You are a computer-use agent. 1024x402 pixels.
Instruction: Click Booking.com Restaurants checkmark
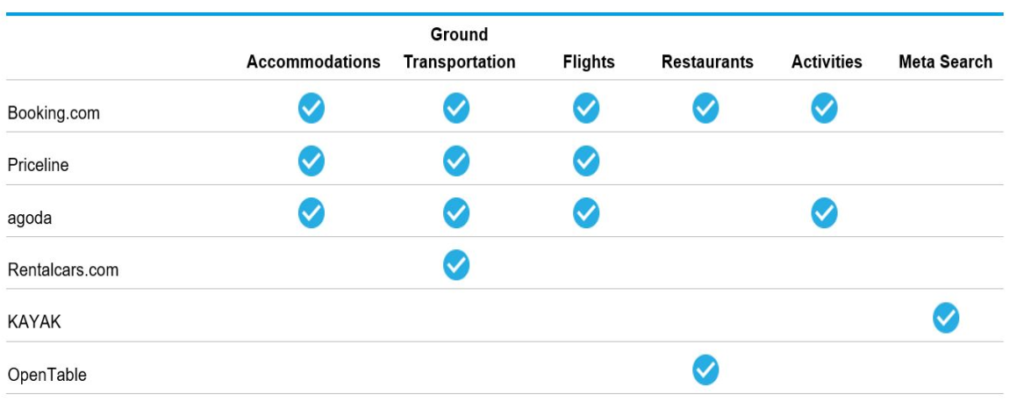tap(706, 108)
